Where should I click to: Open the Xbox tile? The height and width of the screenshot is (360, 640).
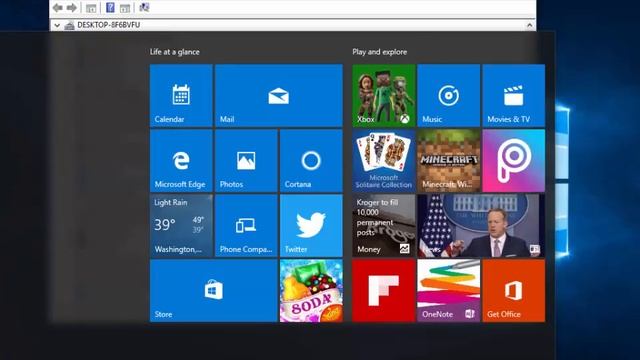click(384, 96)
